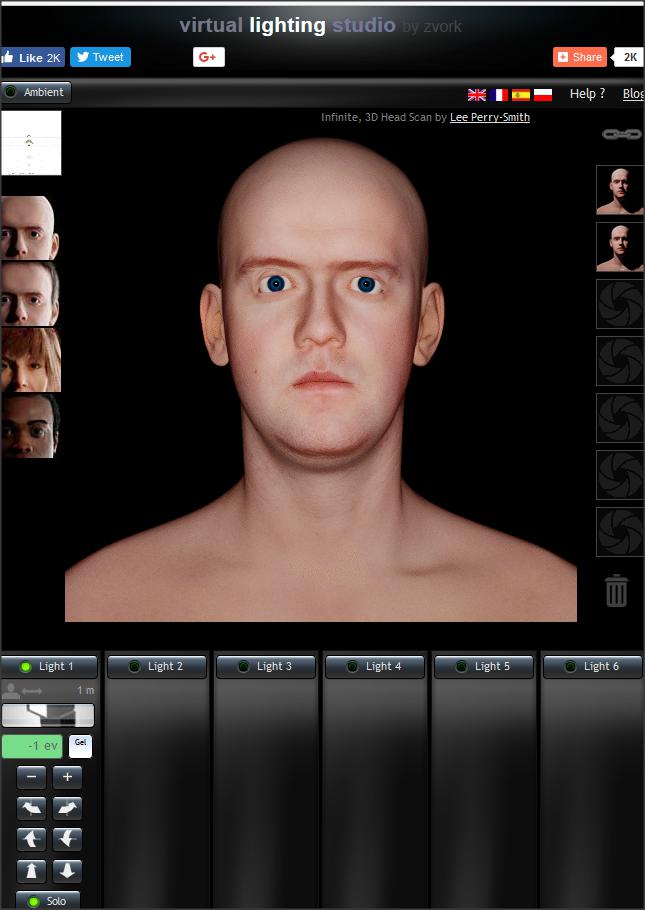Click the Facebook Like button
The width and height of the screenshot is (645, 910).
[x=33, y=57]
